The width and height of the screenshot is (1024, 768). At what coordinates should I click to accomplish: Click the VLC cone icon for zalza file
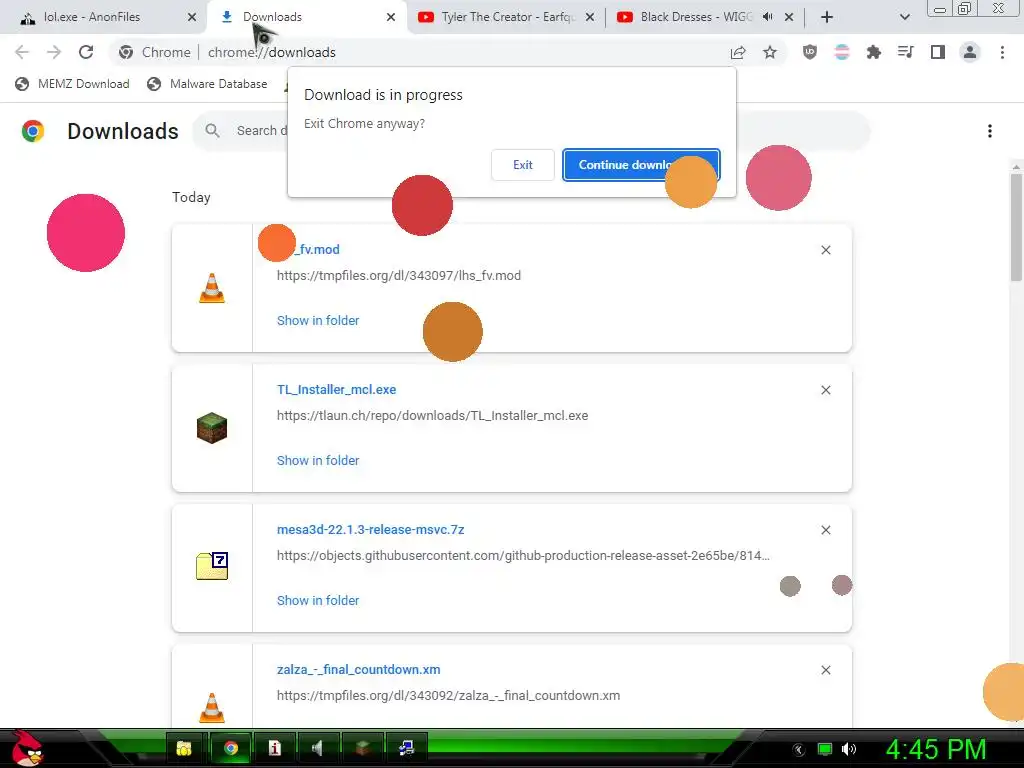pos(212,707)
